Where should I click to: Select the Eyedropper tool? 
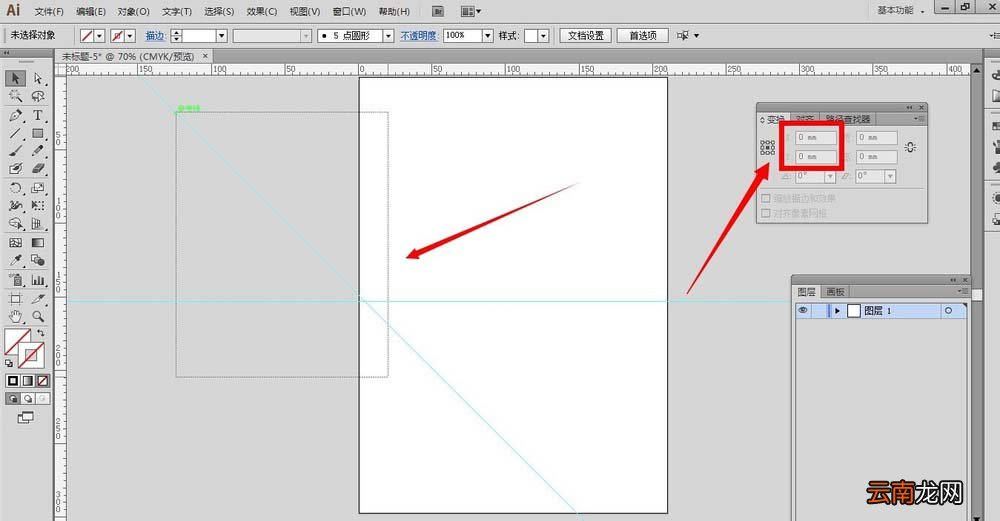coord(16,261)
